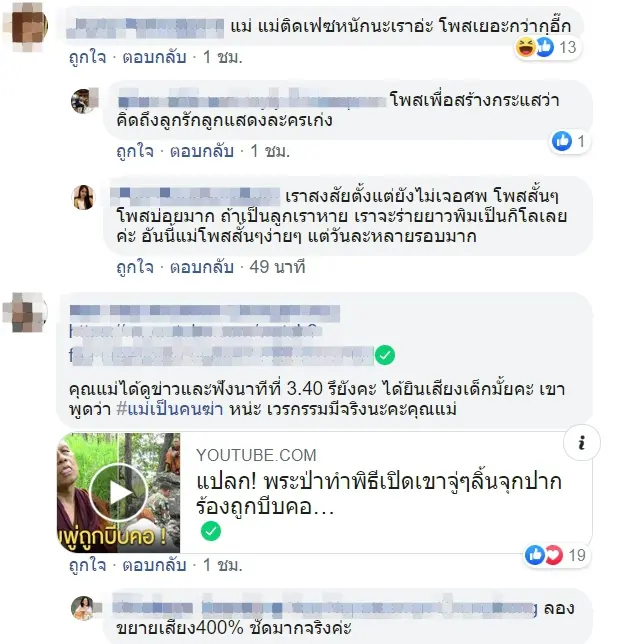Click the blue like icon beside count 1
Image resolution: width=624 pixels, height=644 pixels.
[562, 141]
